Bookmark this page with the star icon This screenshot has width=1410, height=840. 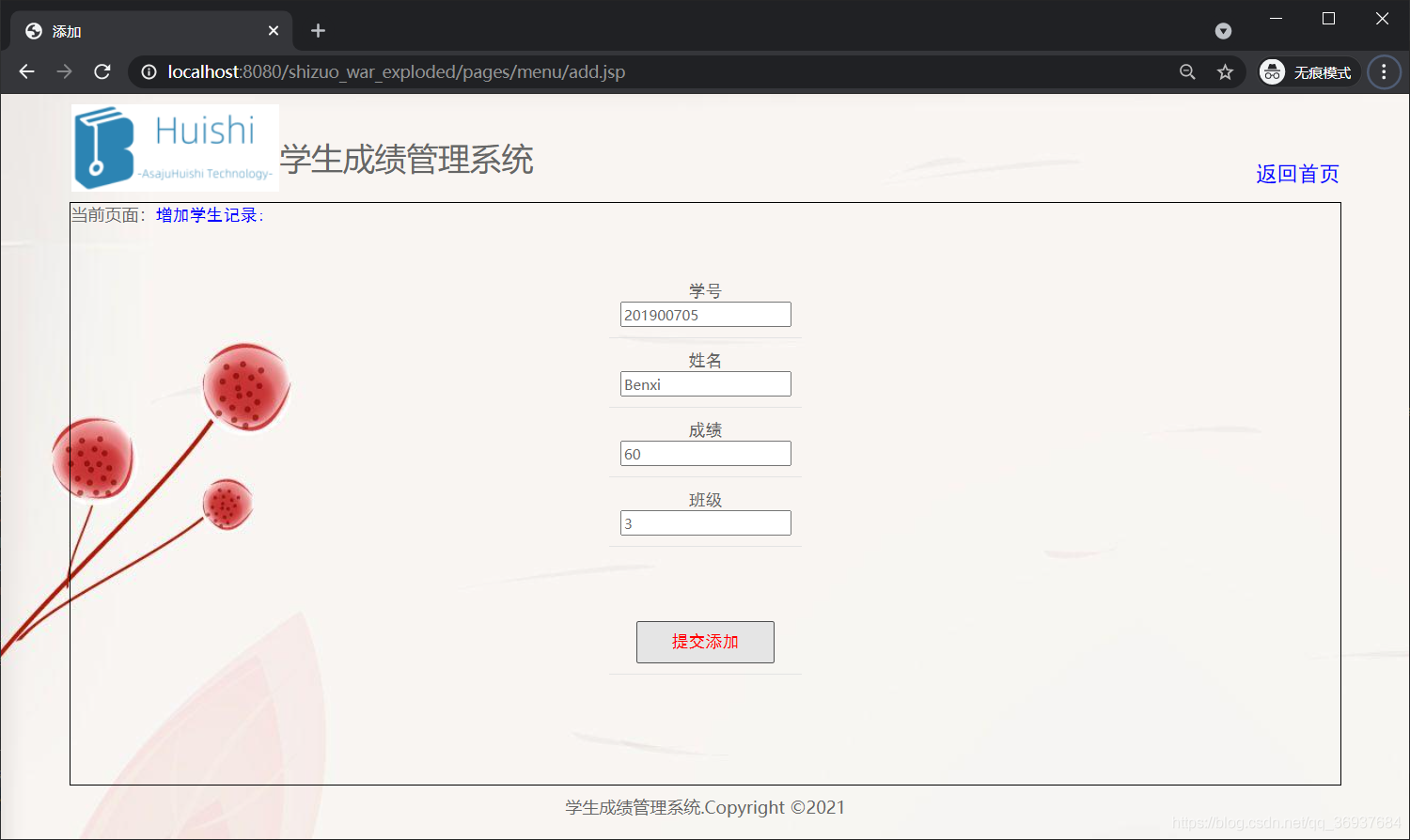coord(1225,71)
